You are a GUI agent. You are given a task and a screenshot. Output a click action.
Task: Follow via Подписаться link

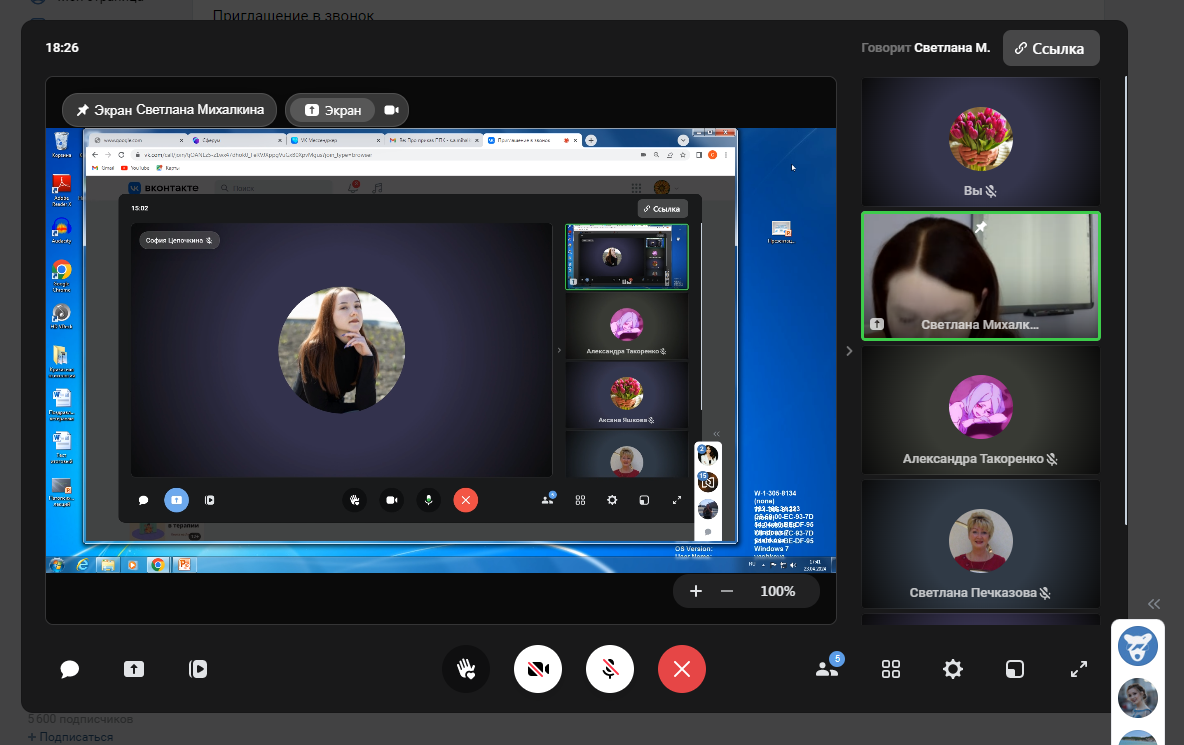pos(70,737)
